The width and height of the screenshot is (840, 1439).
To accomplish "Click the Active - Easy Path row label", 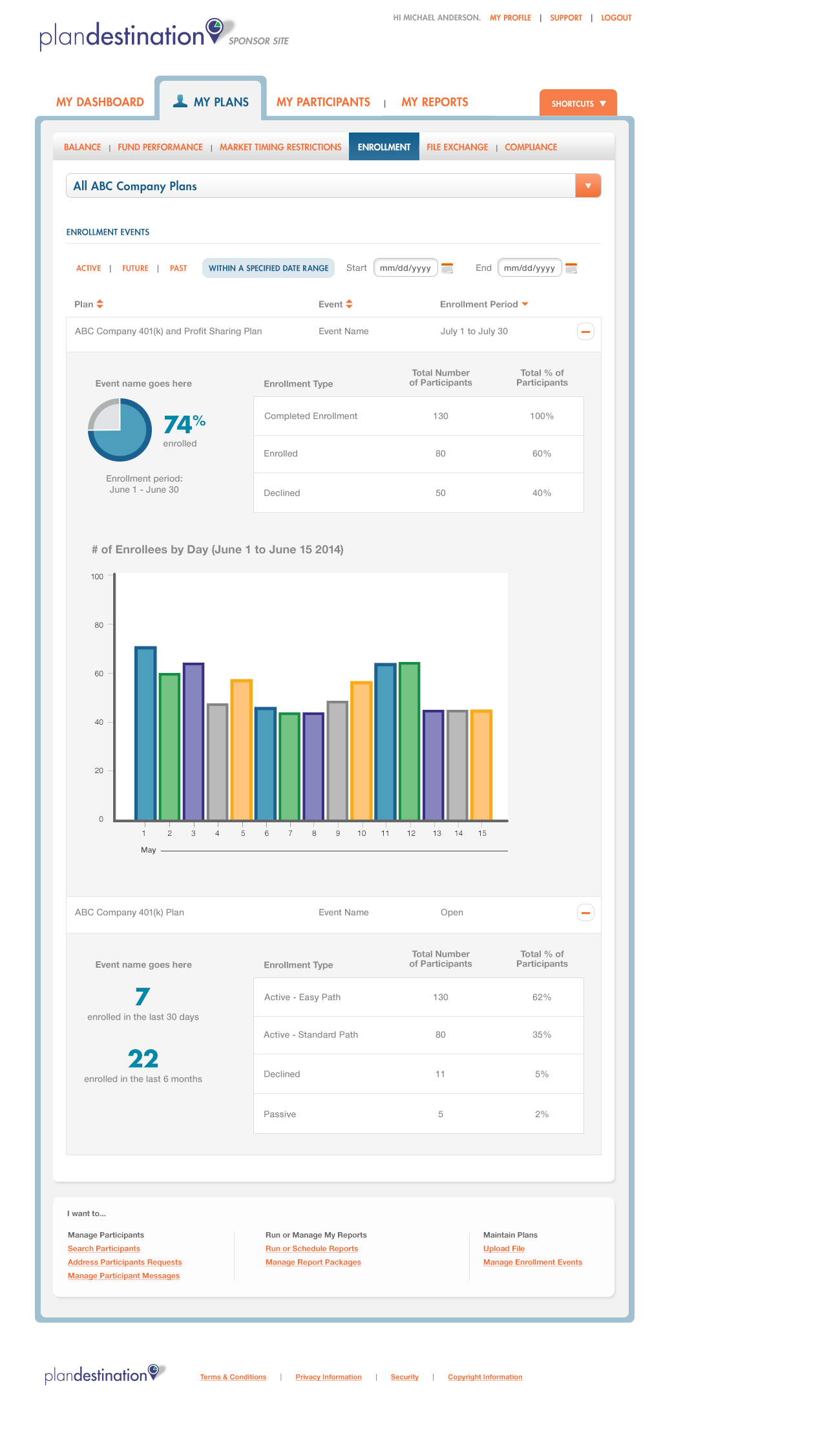I will pyautogui.click(x=302, y=997).
